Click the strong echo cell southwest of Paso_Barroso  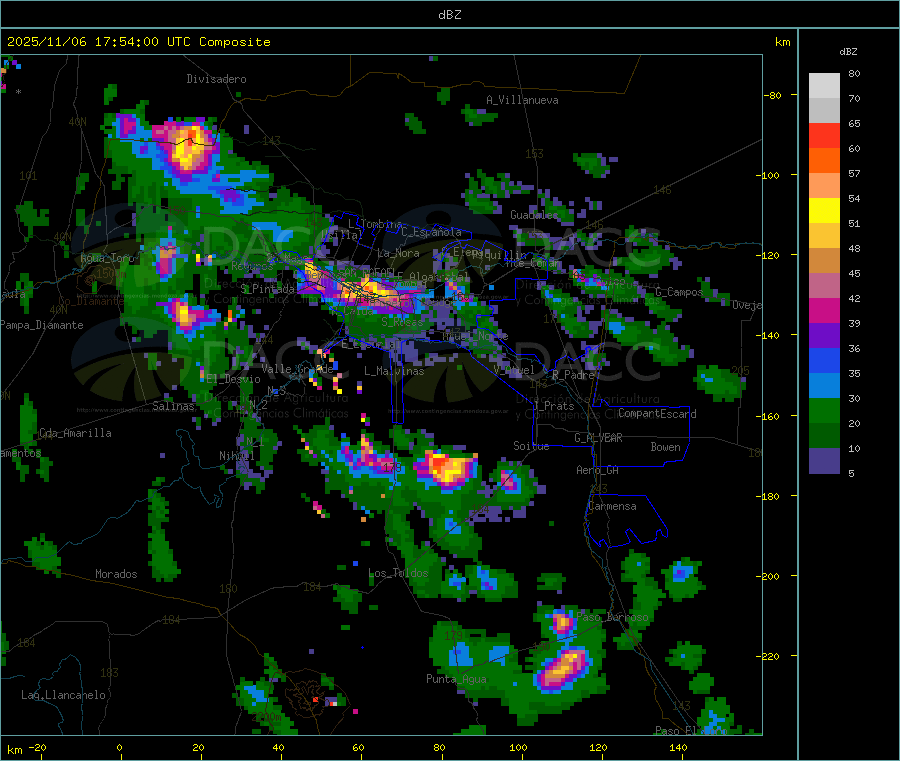tap(561, 668)
